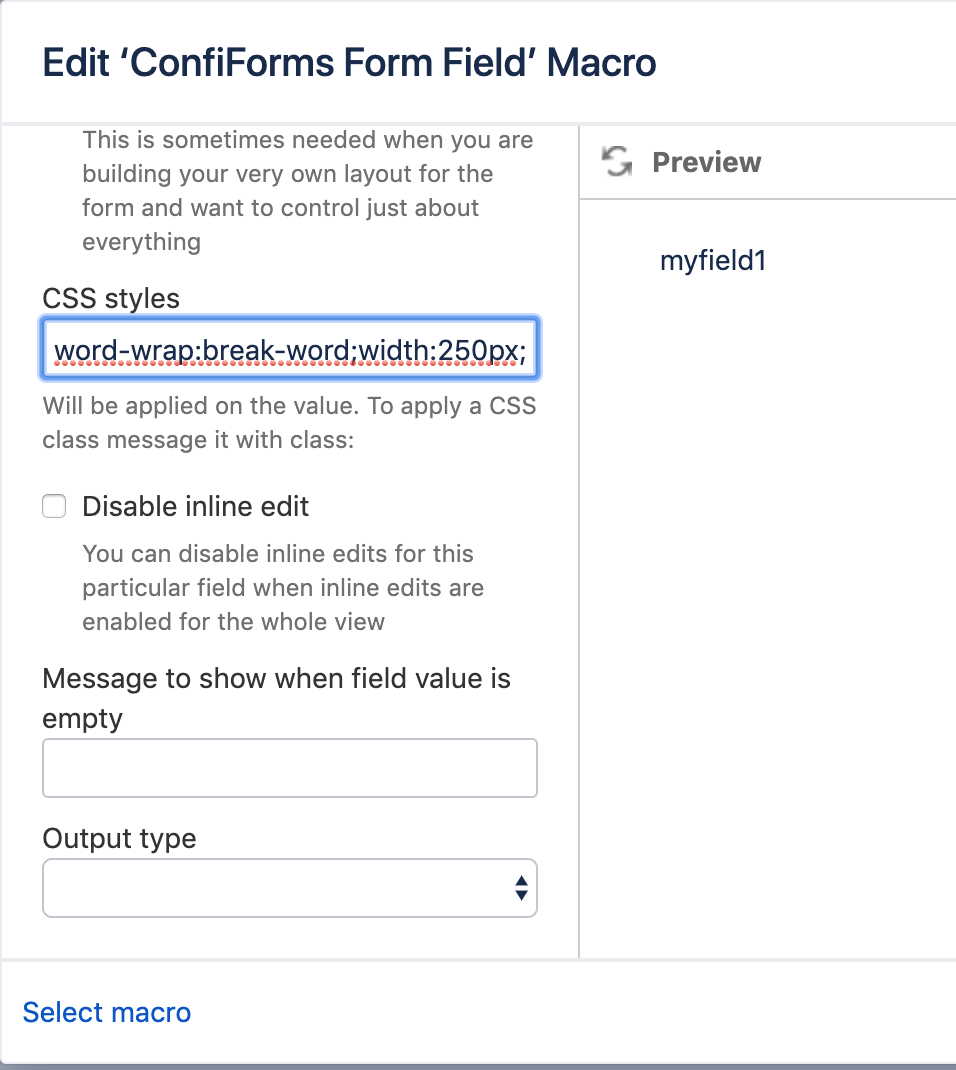Click the 'Message to show when field value is empty' label
This screenshot has height=1070, width=956.
tap(276, 698)
